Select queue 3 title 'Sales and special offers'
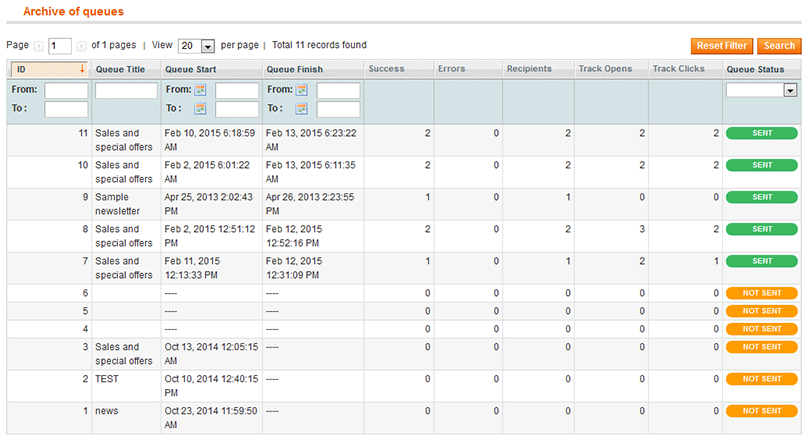The height and width of the screenshot is (442, 811). click(x=126, y=354)
